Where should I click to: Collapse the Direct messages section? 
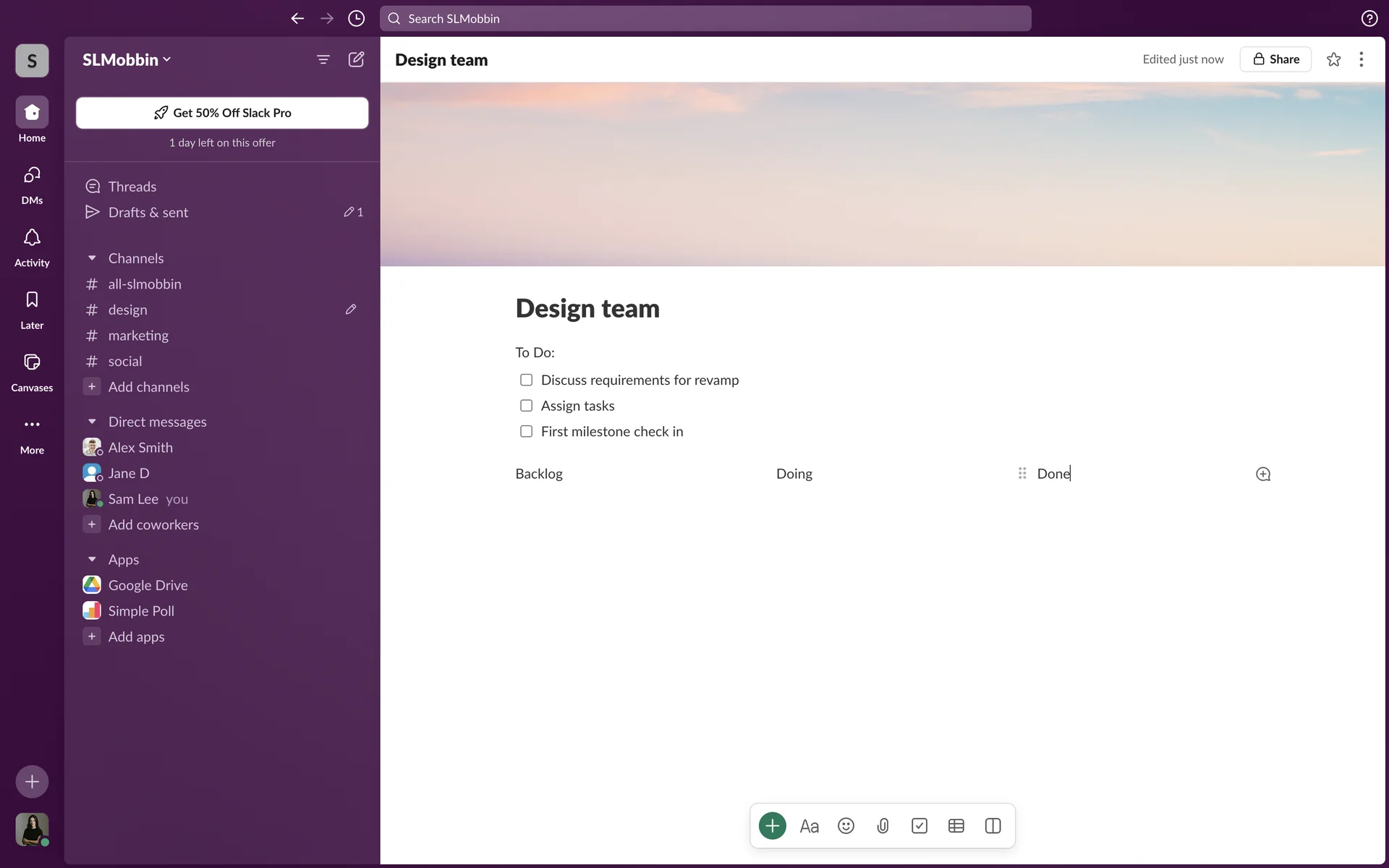(92, 422)
